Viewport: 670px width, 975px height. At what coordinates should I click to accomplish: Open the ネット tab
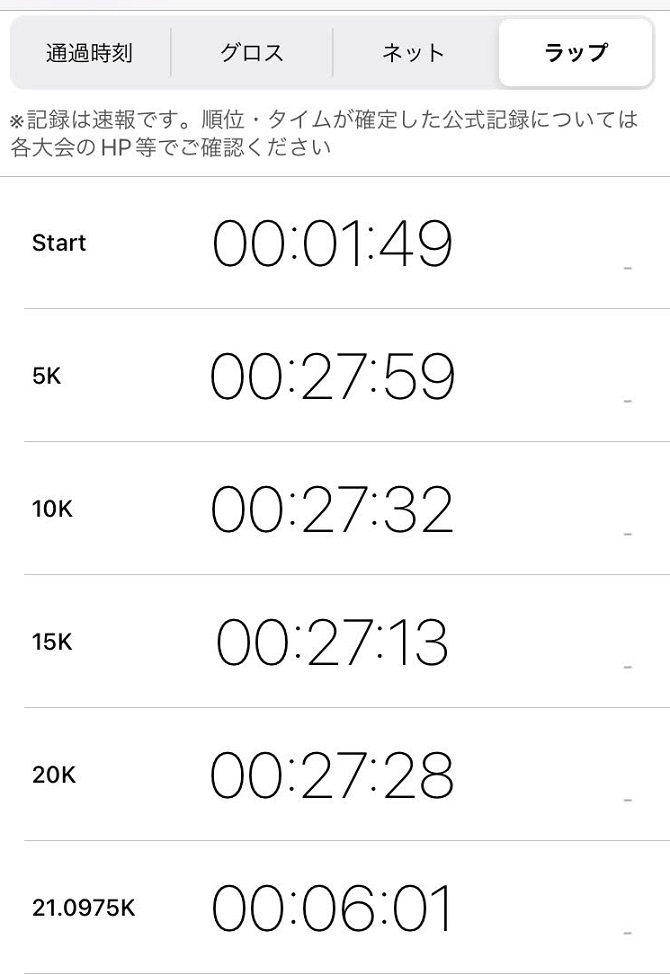pyautogui.click(x=414, y=53)
